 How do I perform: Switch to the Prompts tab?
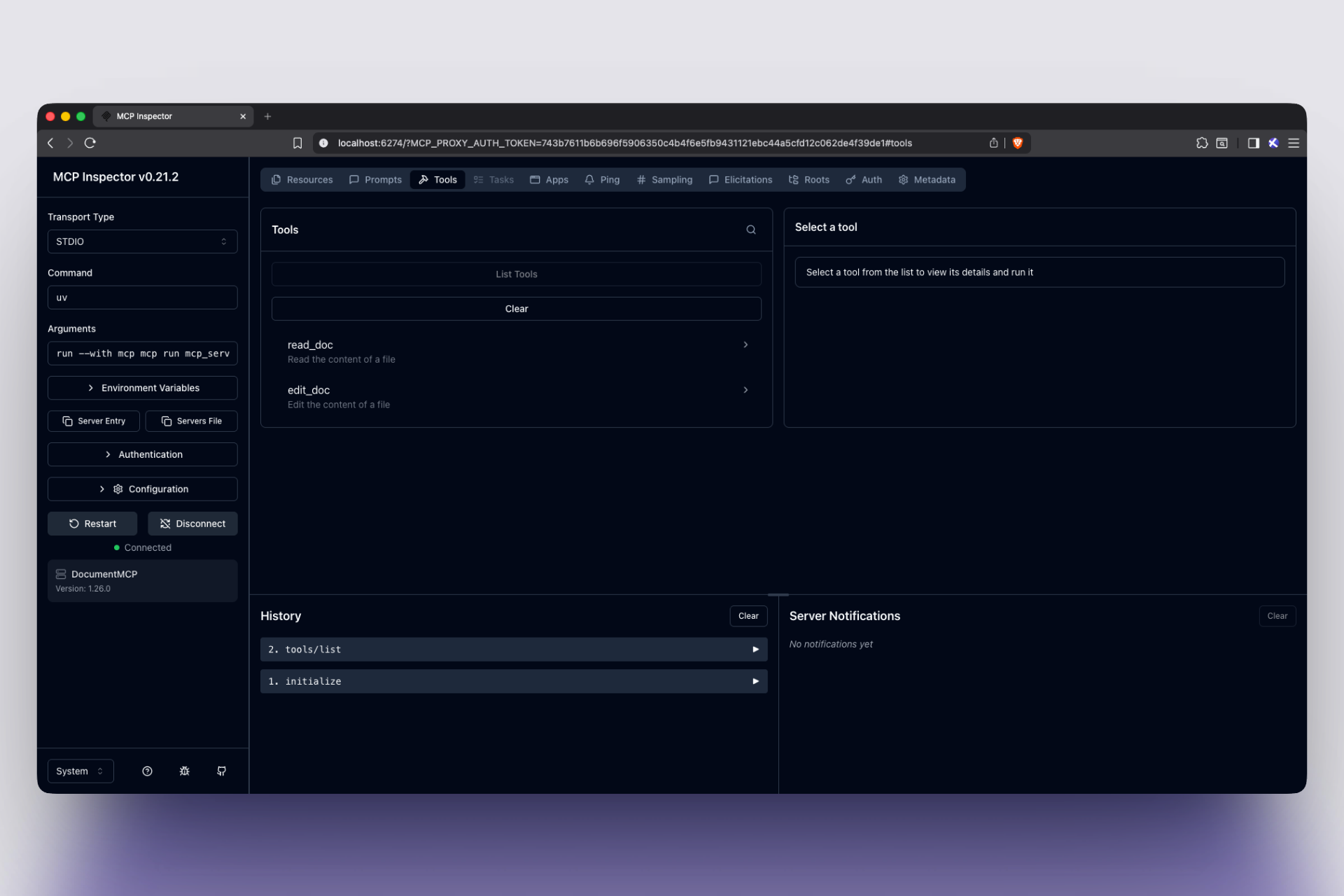(375, 180)
